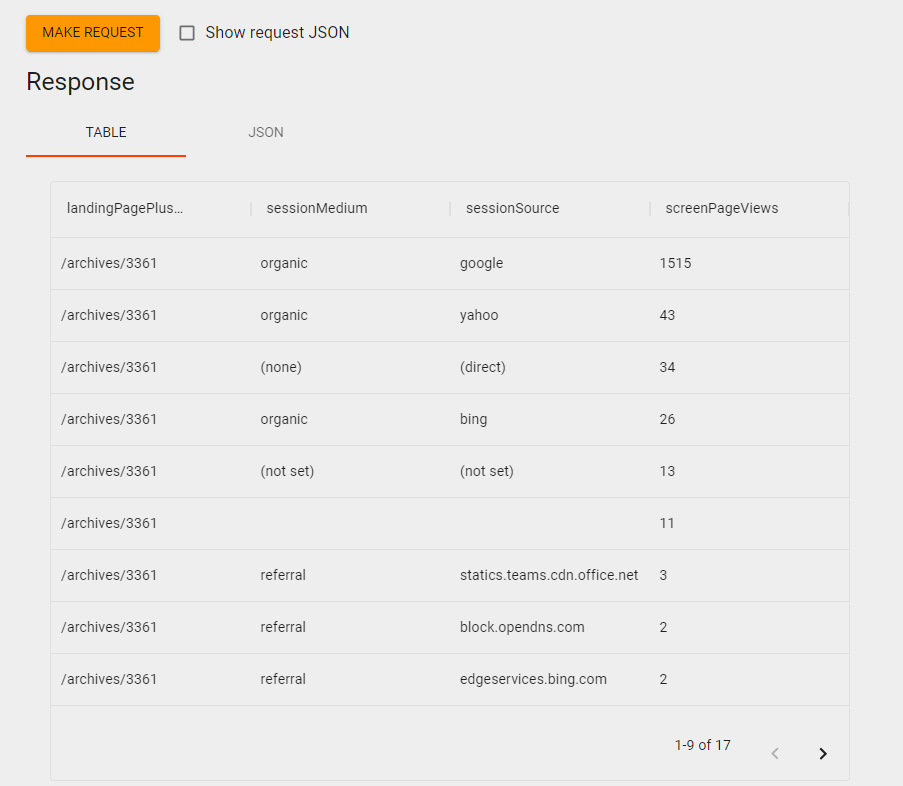This screenshot has width=903, height=786.
Task: Click the 26 page views value
Action: click(x=667, y=419)
